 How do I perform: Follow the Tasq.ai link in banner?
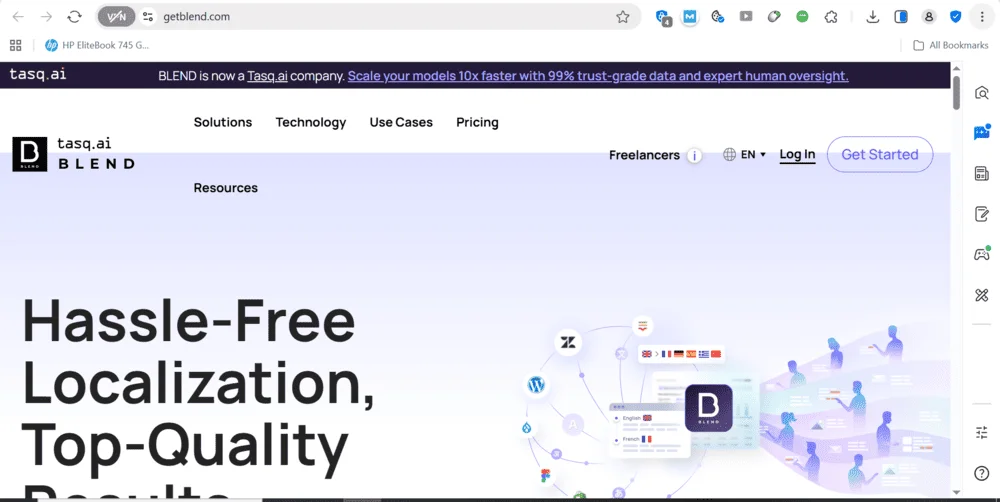coord(267,76)
